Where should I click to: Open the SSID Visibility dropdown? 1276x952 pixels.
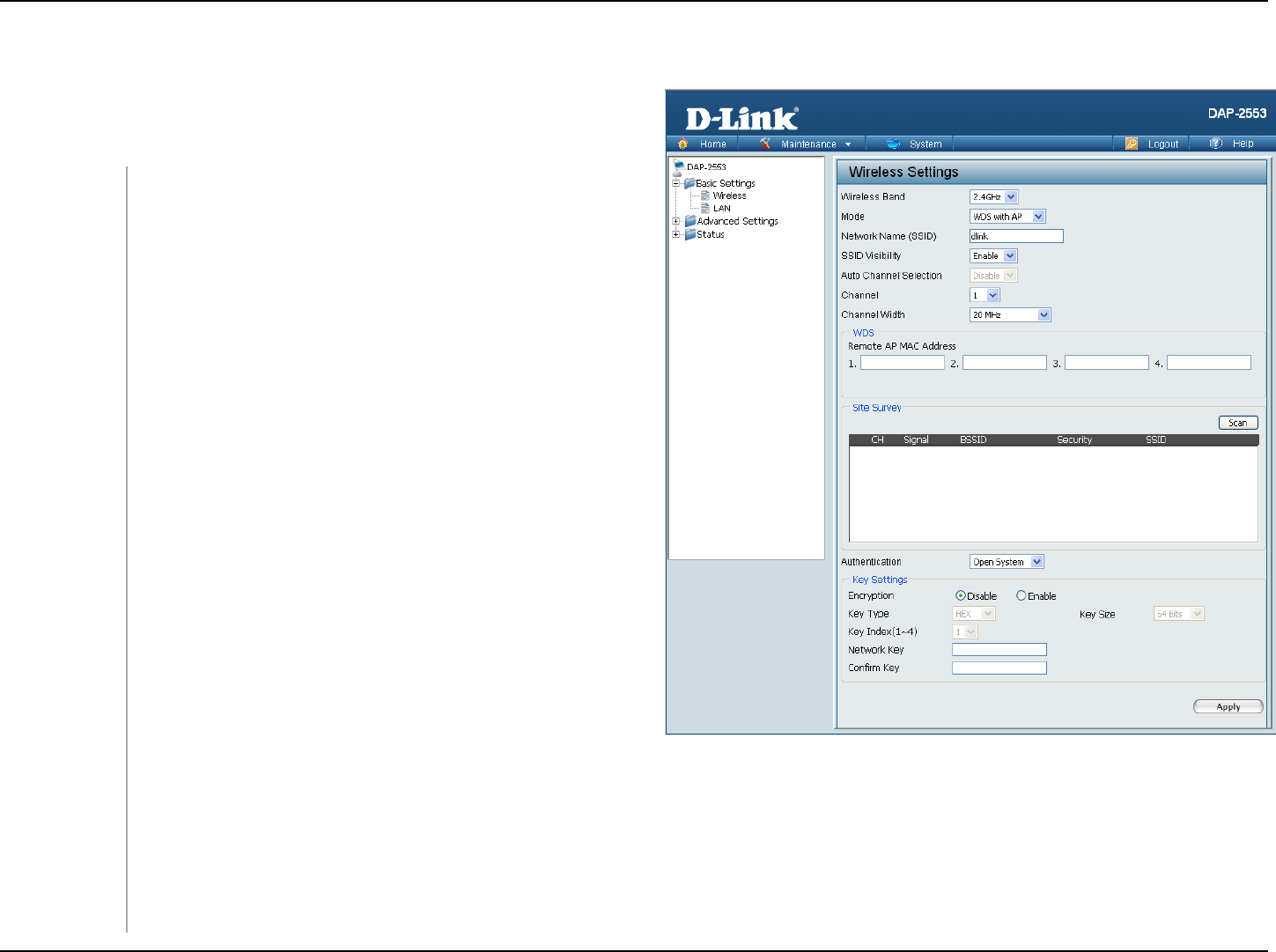pos(993,256)
